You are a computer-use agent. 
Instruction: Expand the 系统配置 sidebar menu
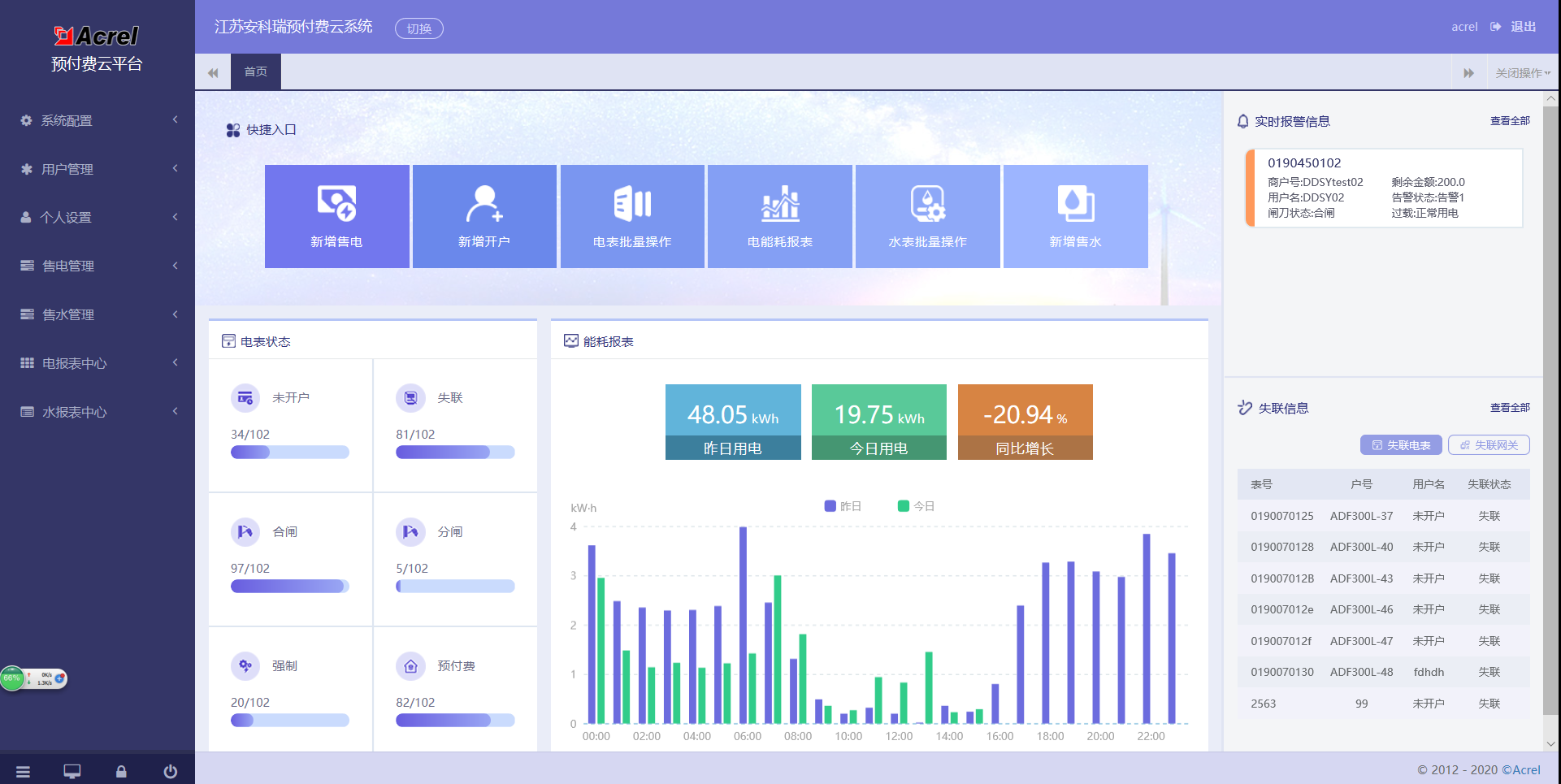point(98,120)
